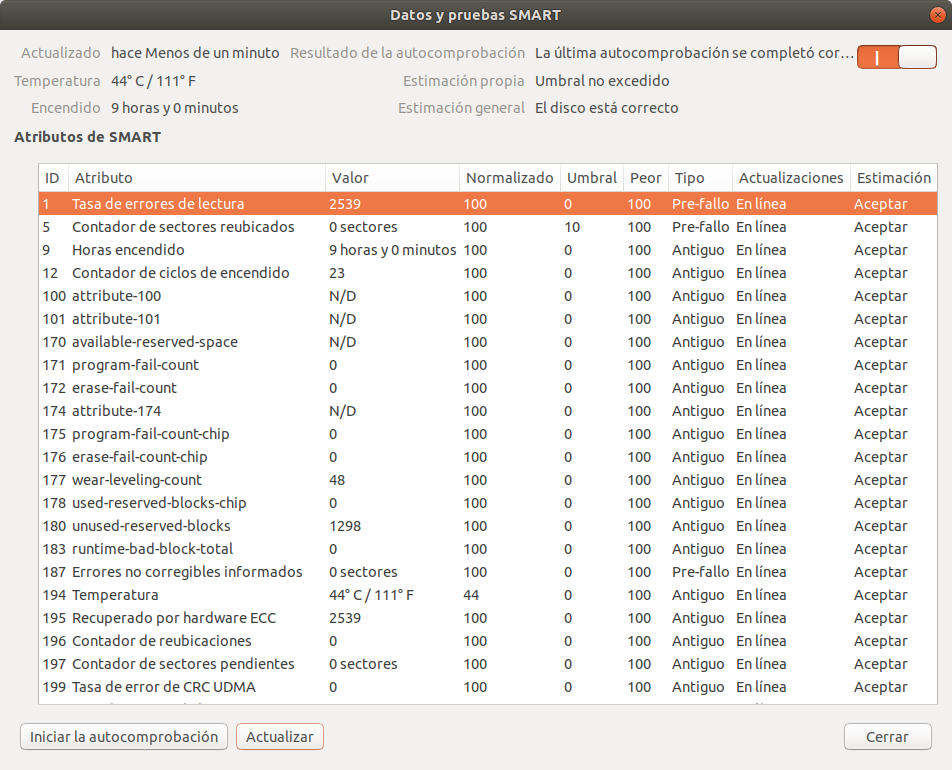The height and width of the screenshot is (770, 952).
Task: Click the Estimación column header
Action: 892,178
